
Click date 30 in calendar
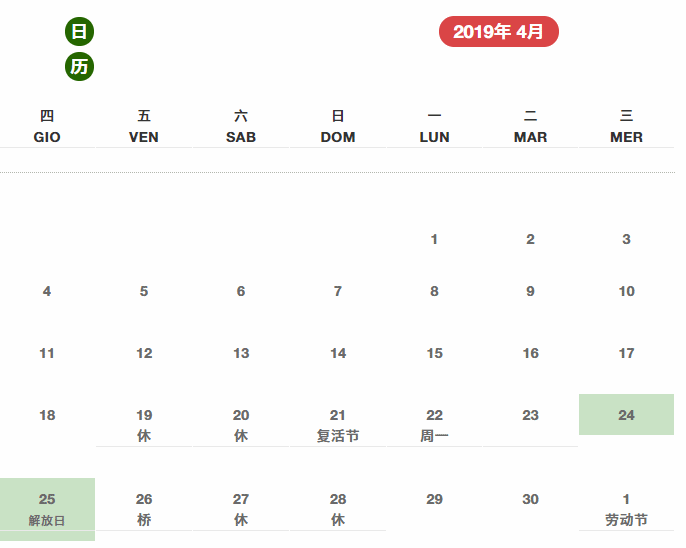[x=530, y=499]
